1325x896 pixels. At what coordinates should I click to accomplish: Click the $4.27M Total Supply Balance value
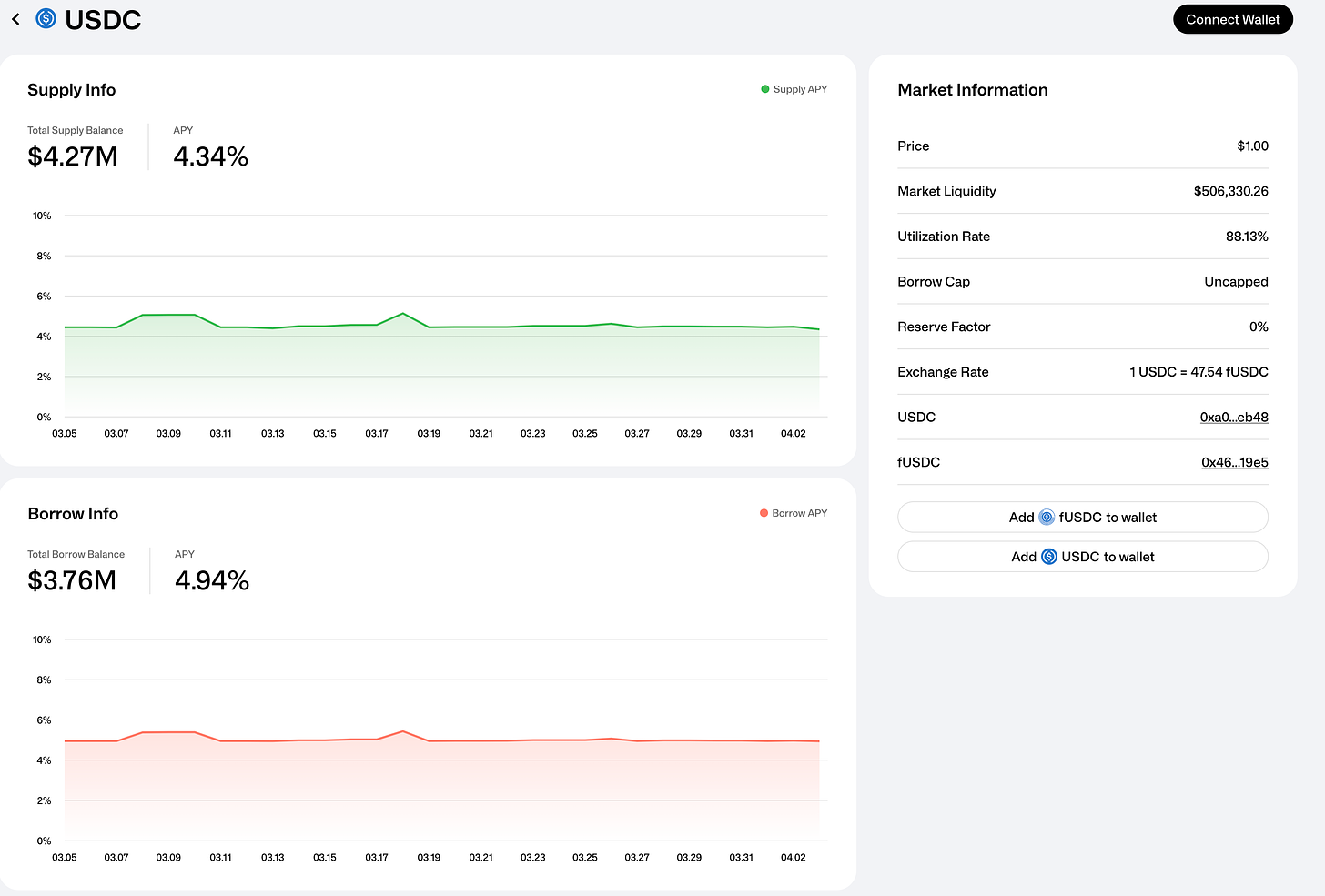tap(73, 156)
